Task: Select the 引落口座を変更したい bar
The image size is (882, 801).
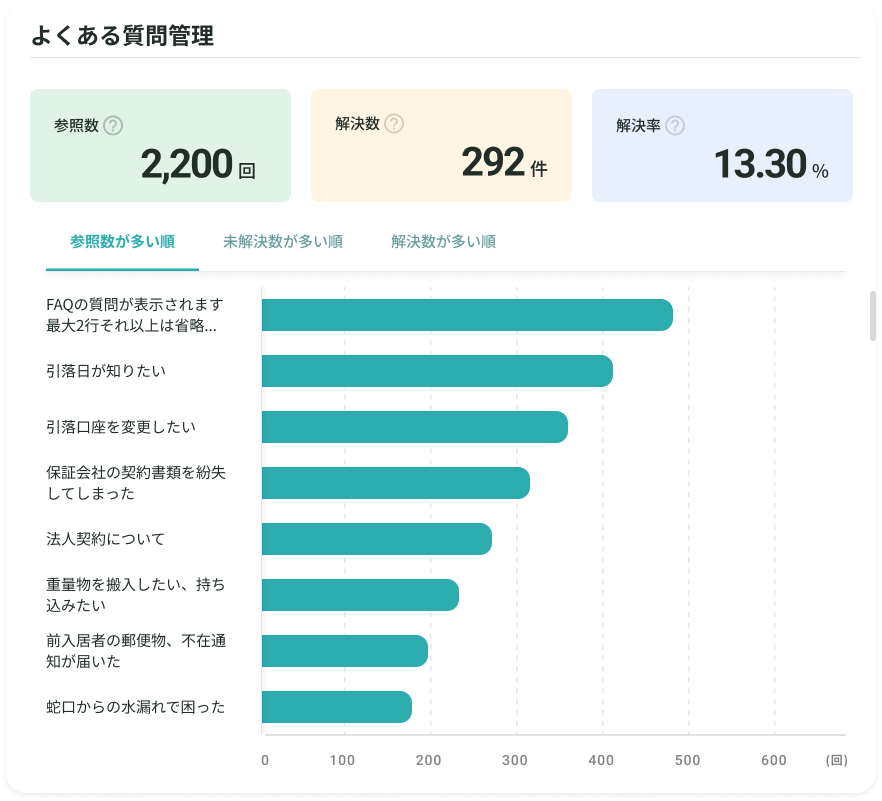Action: [415, 427]
